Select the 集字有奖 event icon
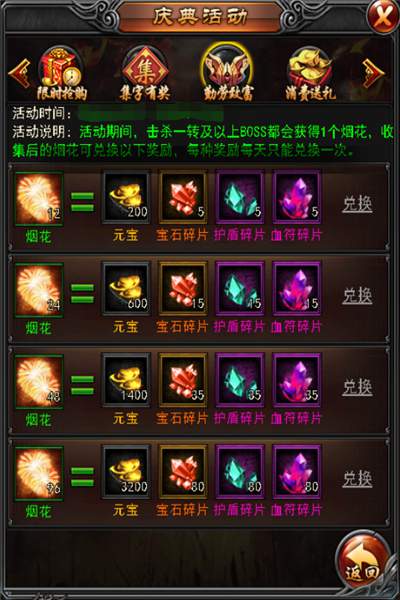400x600 pixels. tap(144, 73)
